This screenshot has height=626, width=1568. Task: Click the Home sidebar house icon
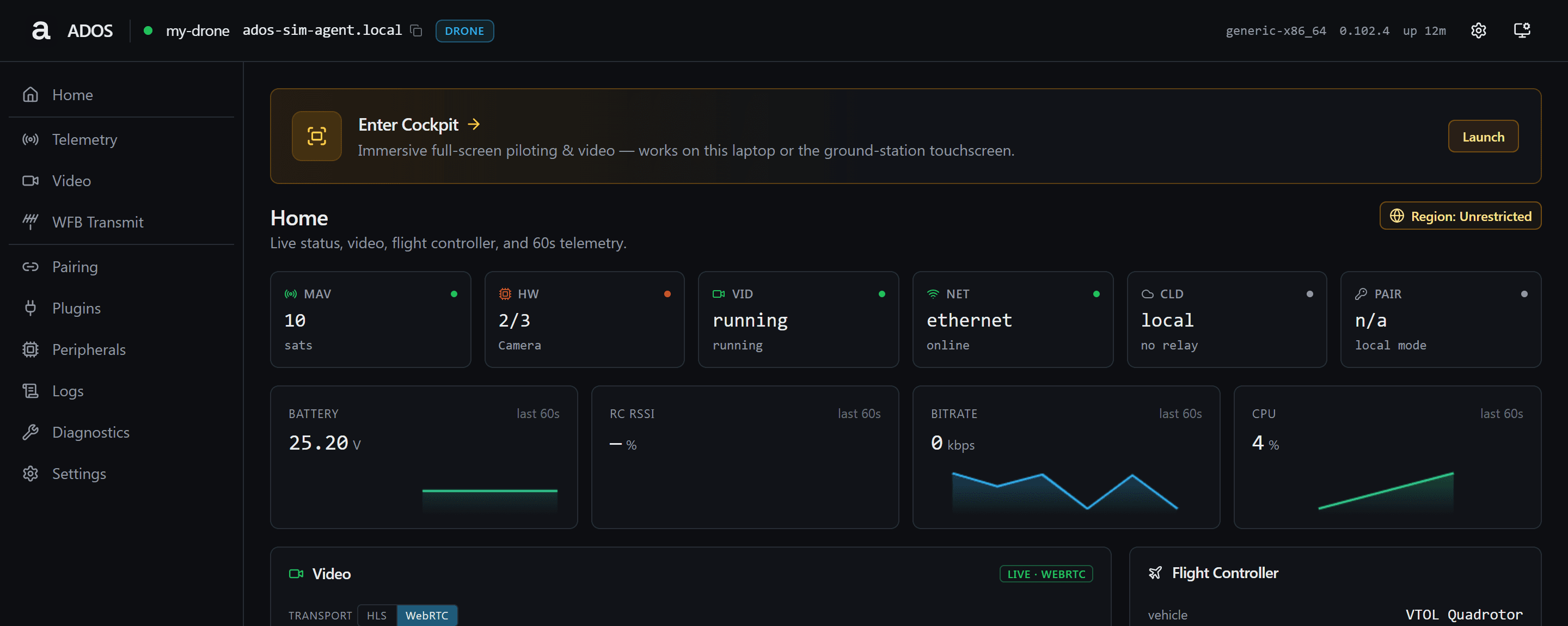(30, 95)
